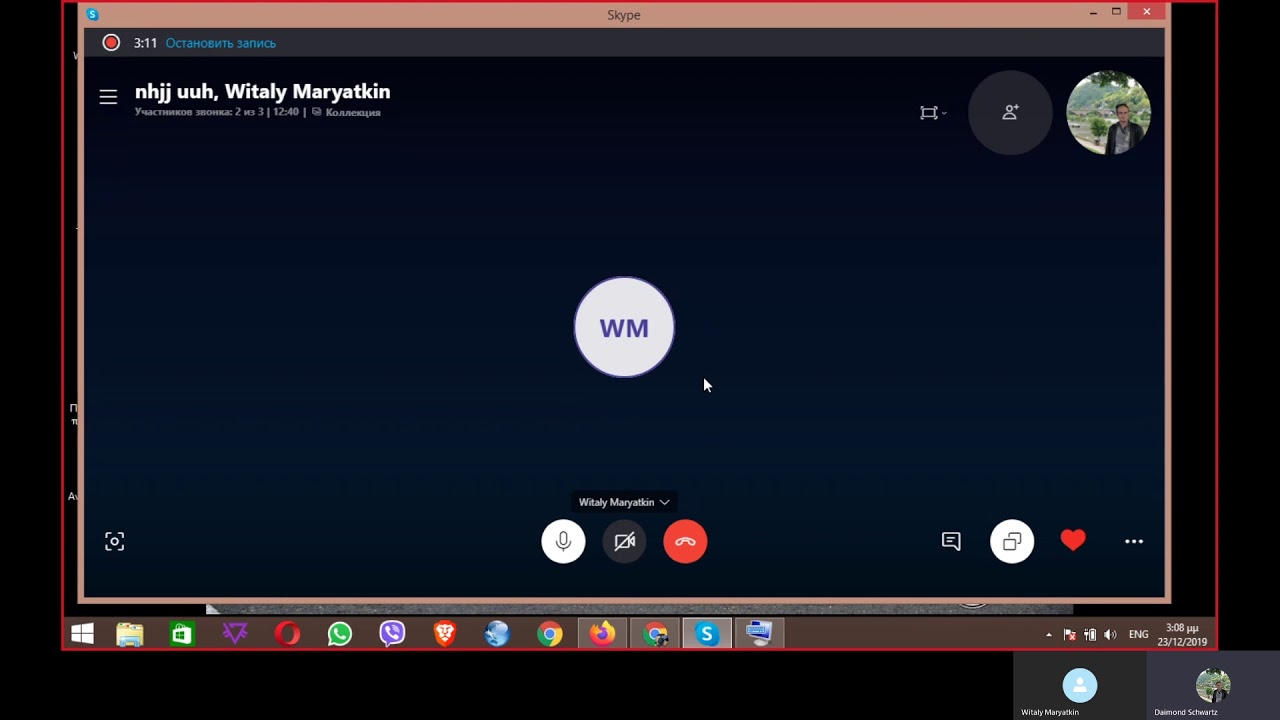Image resolution: width=1280 pixels, height=720 pixels.
Task: Take a snapshot of the call
Action: point(115,541)
